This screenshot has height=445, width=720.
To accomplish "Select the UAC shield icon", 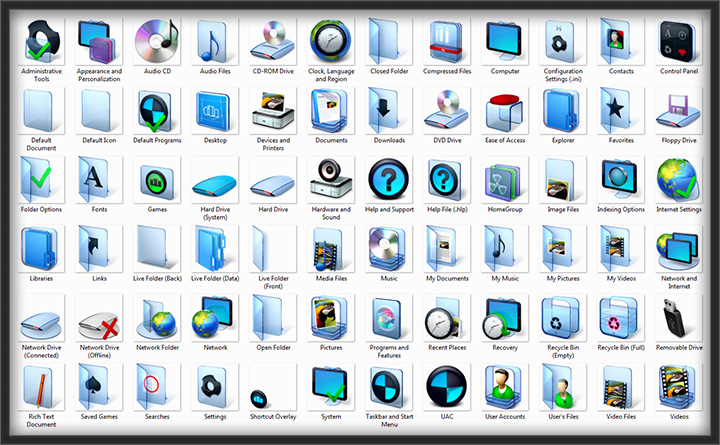I will point(446,388).
